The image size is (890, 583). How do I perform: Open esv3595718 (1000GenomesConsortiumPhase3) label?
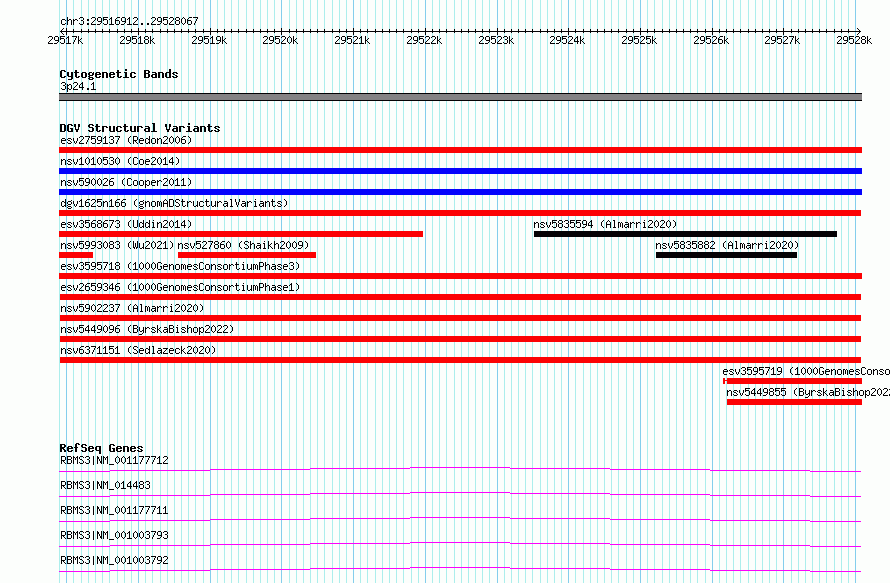coord(180,266)
